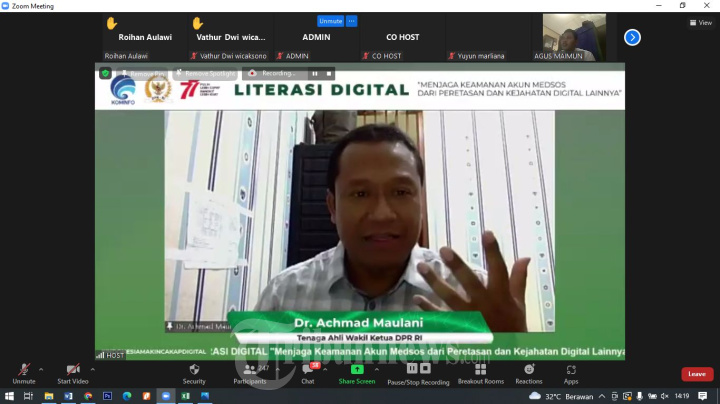Click Unmute button on ADMIN tile

coord(331,21)
